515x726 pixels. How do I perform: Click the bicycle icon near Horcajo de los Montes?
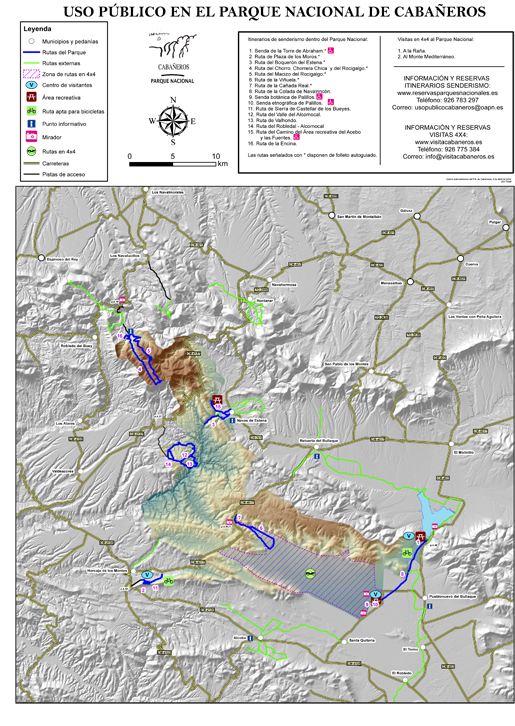click(x=169, y=581)
